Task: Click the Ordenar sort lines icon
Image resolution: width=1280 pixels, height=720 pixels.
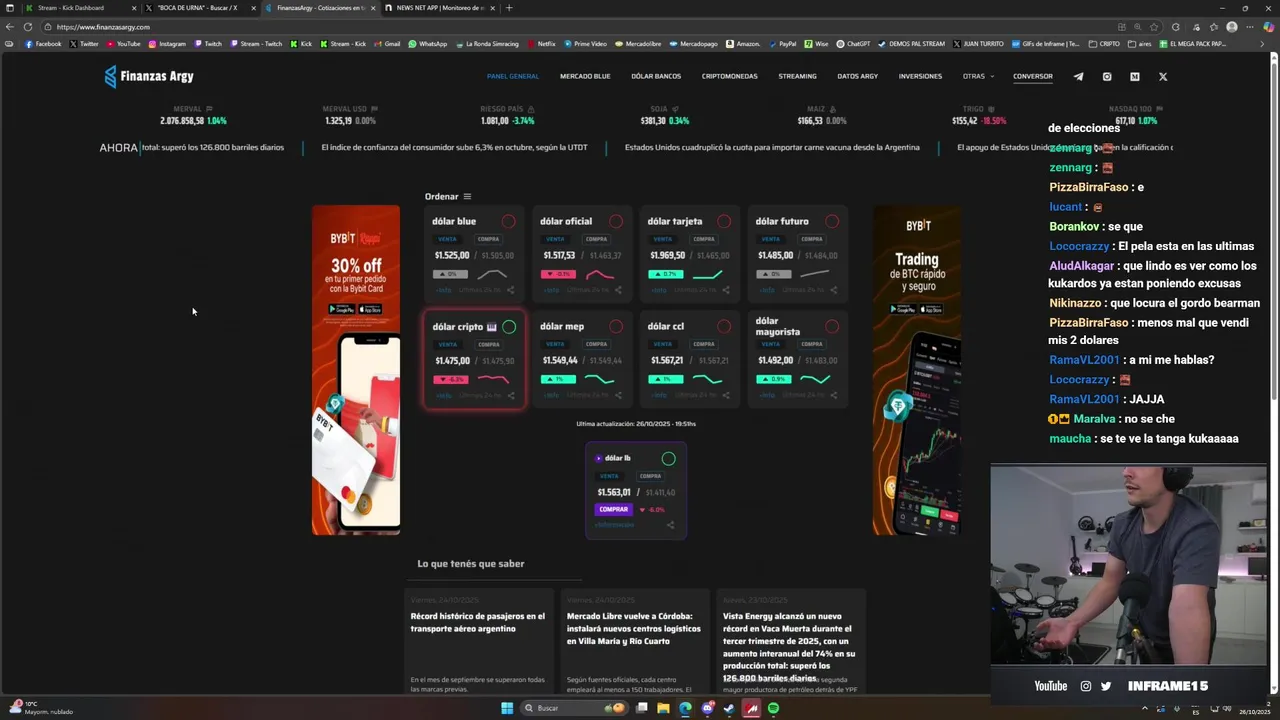Action: tap(467, 197)
